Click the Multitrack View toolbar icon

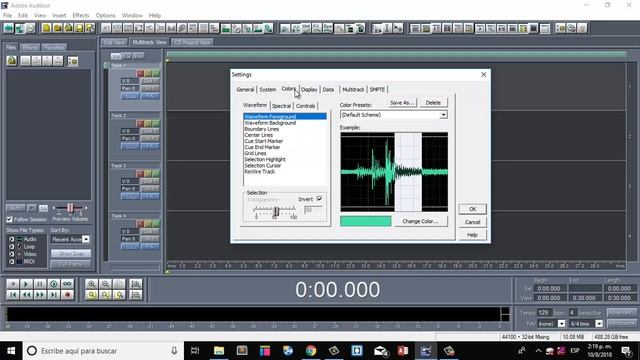click(19, 28)
